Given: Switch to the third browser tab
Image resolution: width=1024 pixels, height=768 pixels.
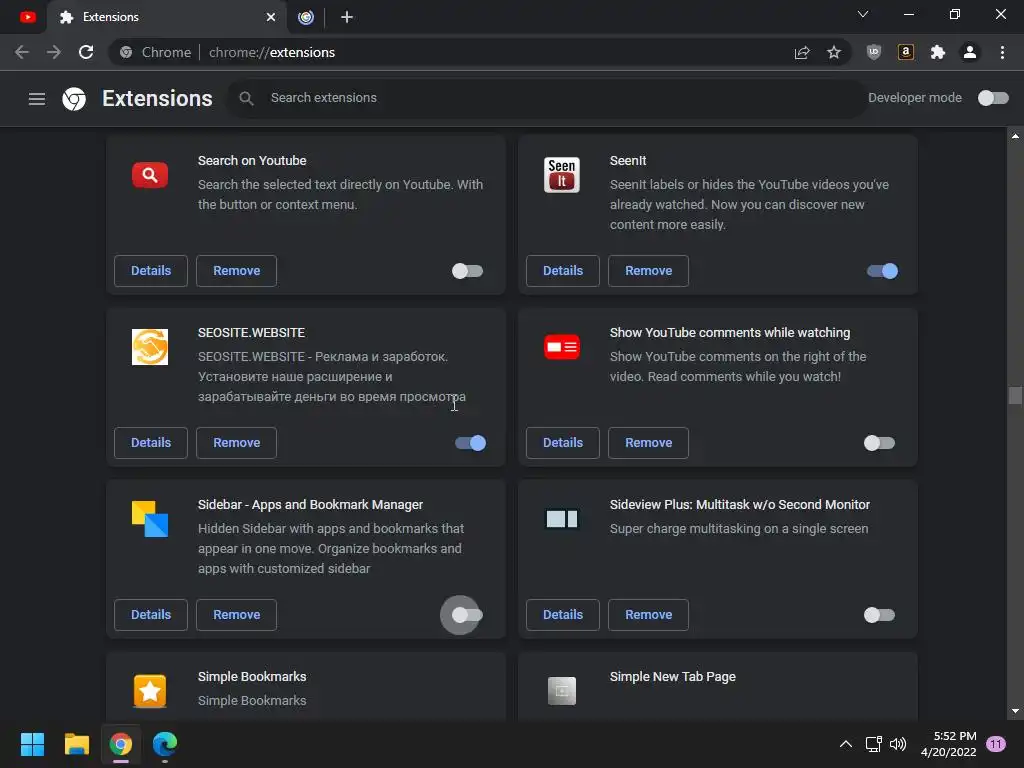Looking at the screenshot, I should point(306,17).
